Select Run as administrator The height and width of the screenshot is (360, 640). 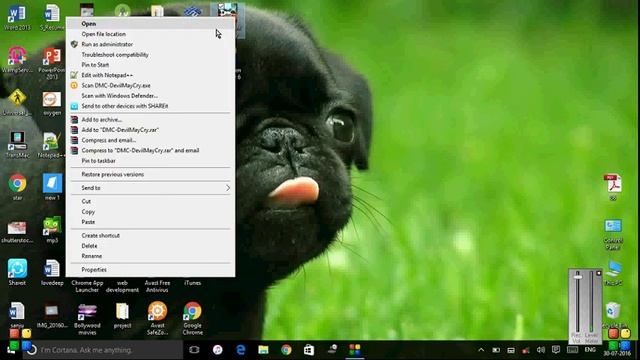point(150,44)
